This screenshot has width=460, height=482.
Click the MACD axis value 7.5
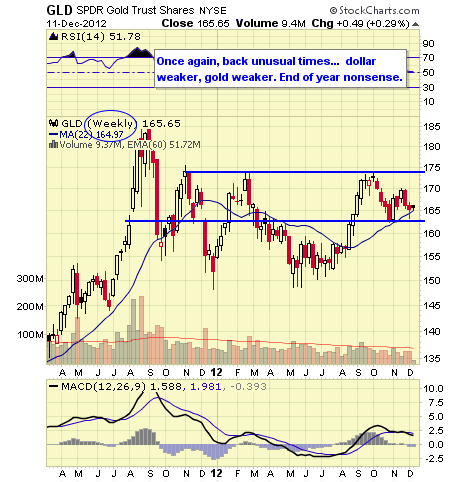pyautogui.click(x=436, y=403)
